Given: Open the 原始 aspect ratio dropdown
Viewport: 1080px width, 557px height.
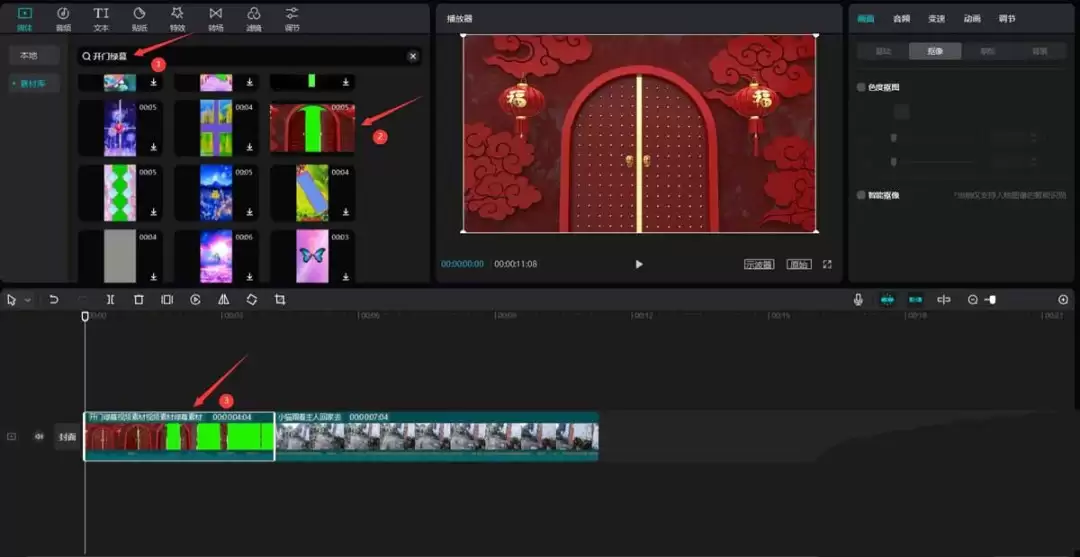Looking at the screenshot, I should point(798,265).
